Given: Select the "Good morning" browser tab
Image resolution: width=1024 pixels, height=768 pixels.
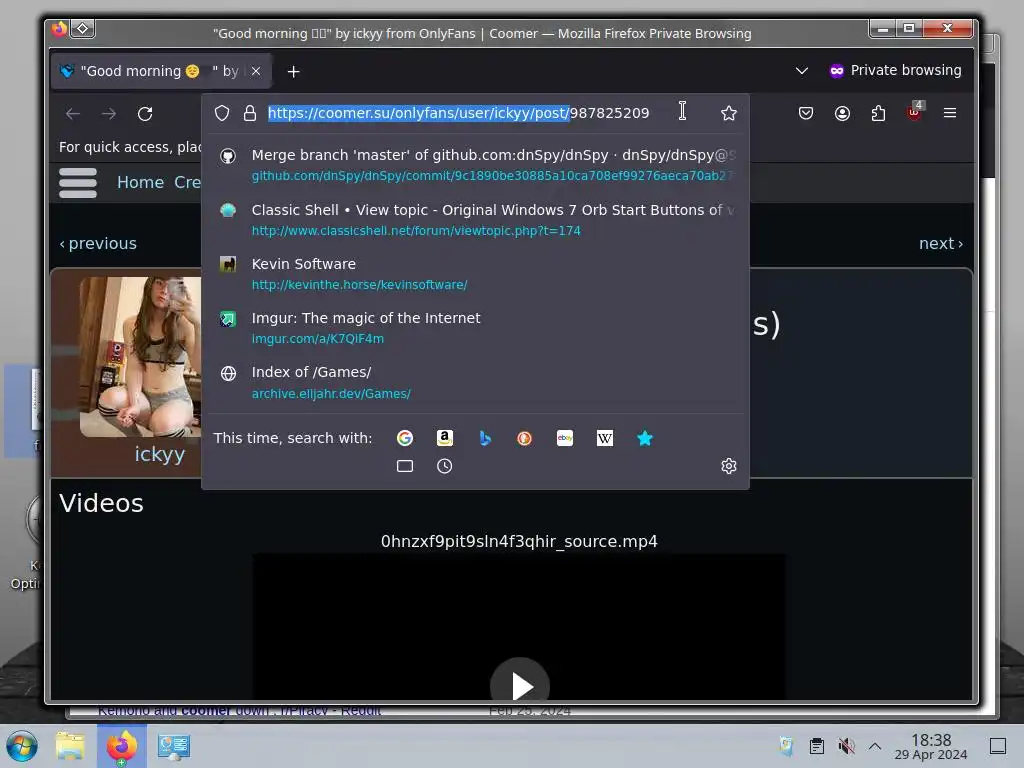Looking at the screenshot, I should (x=161, y=71).
